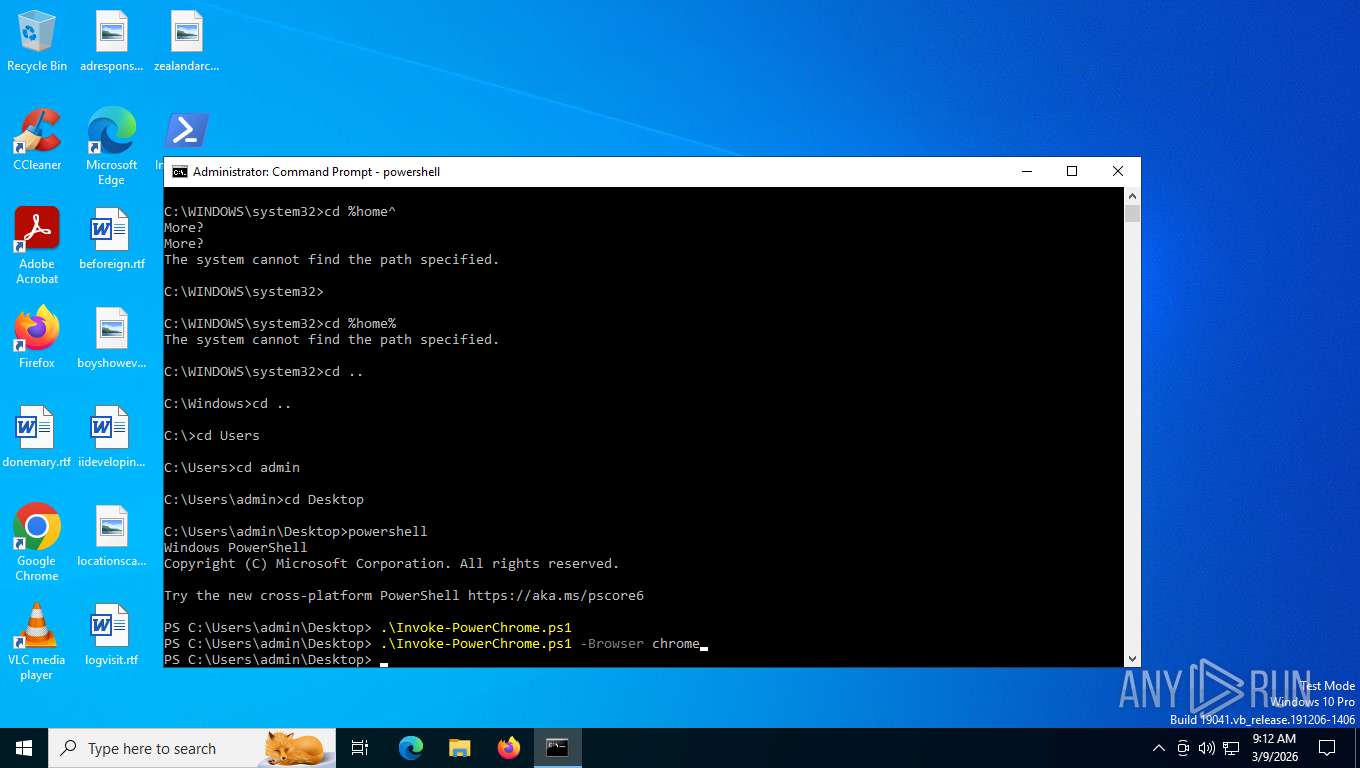Maximize the Command Prompt window
The width and height of the screenshot is (1360, 768).
(1072, 172)
